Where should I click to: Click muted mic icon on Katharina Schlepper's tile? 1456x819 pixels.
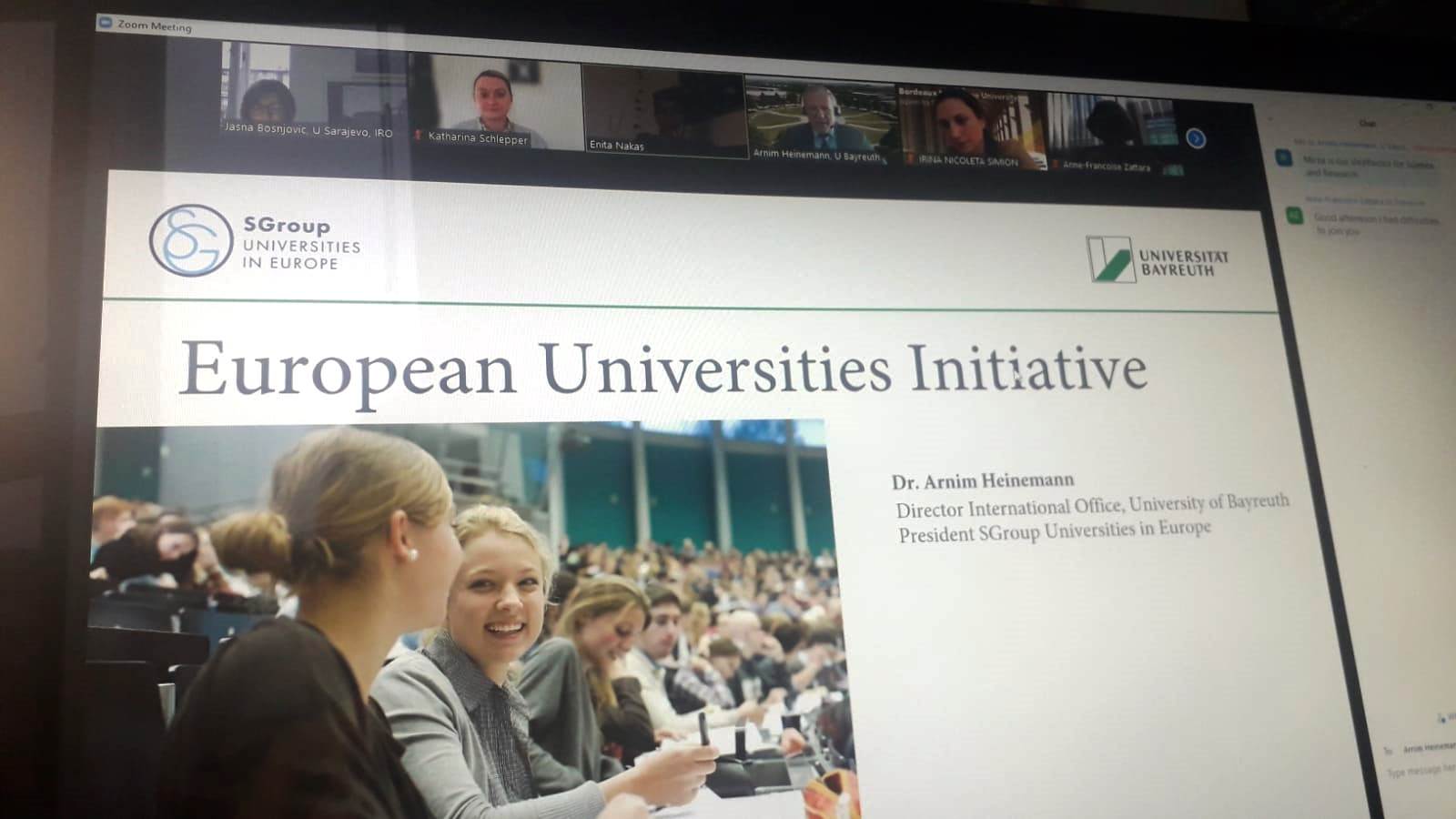tap(418, 136)
